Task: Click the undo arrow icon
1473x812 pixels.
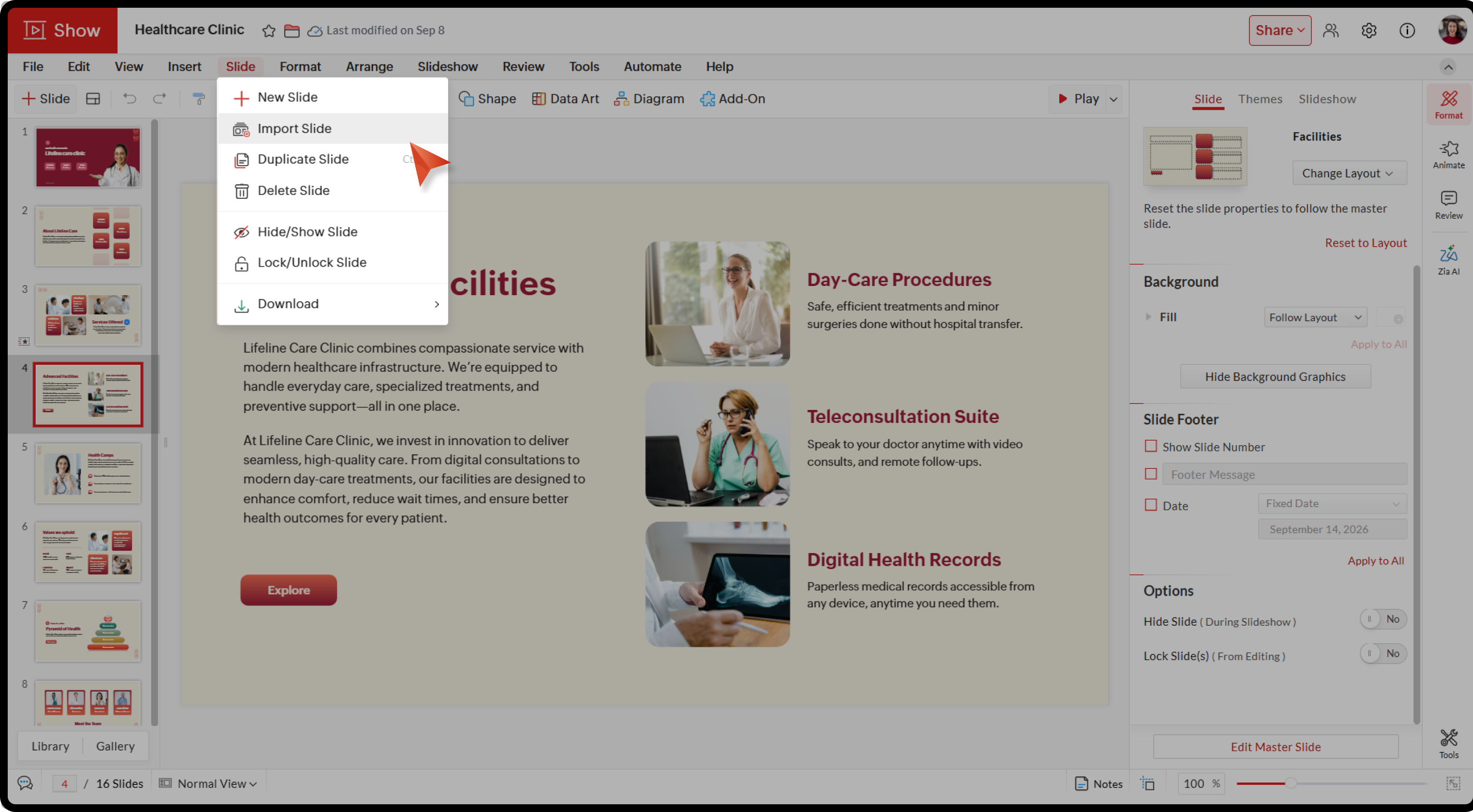Action: point(130,98)
